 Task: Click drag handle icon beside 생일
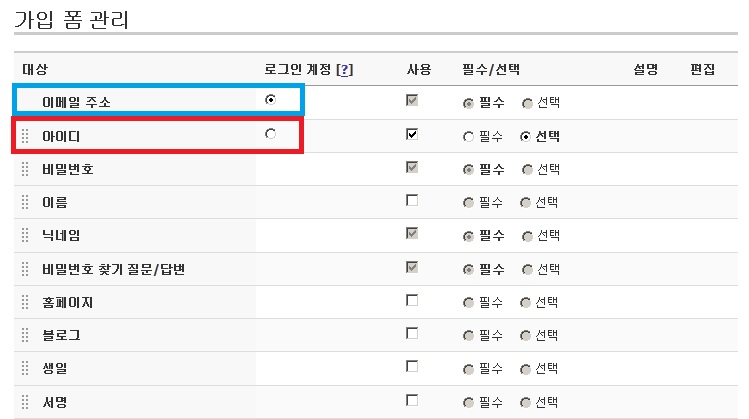25,368
